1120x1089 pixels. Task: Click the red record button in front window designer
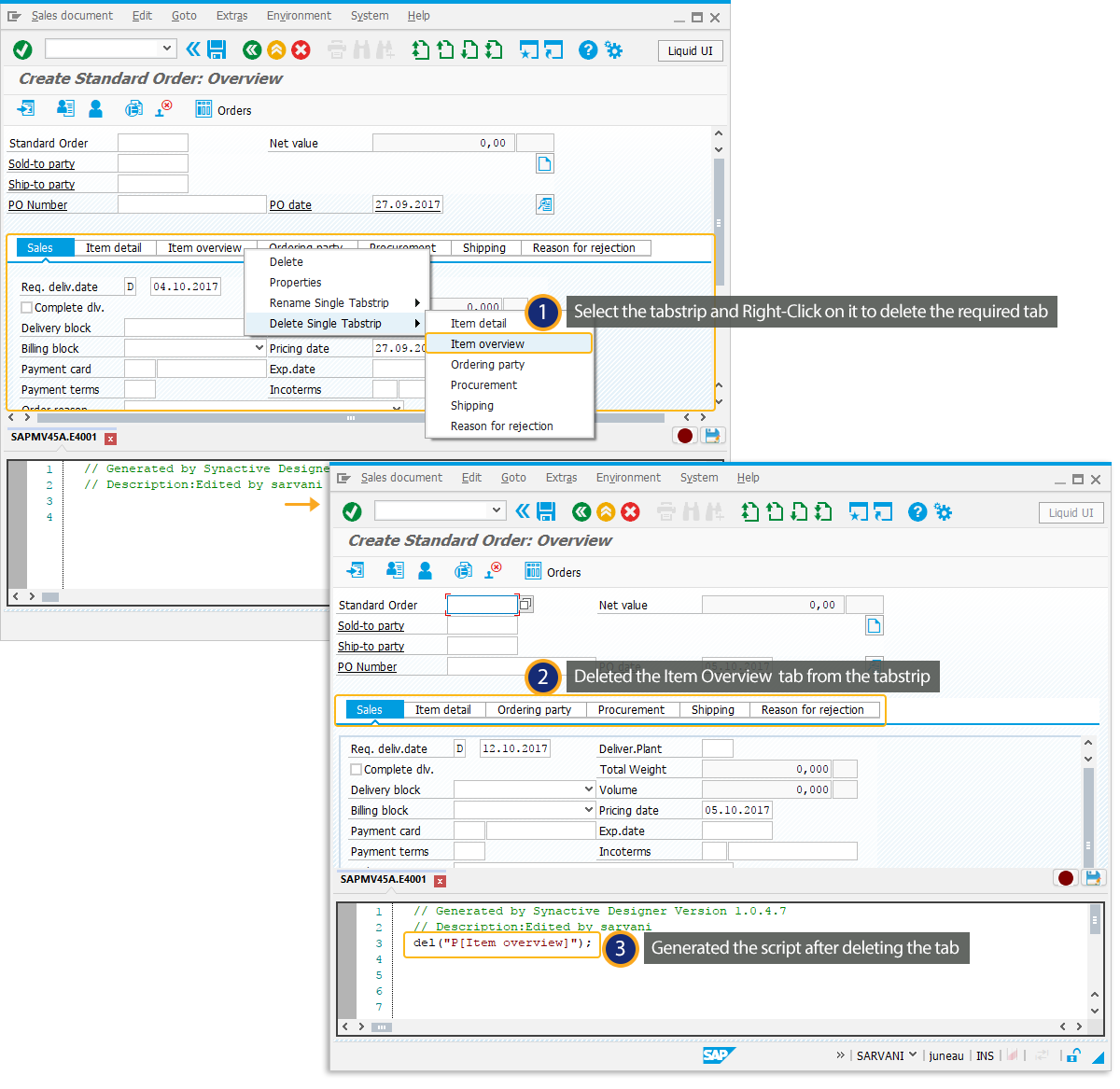pos(1066,878)
